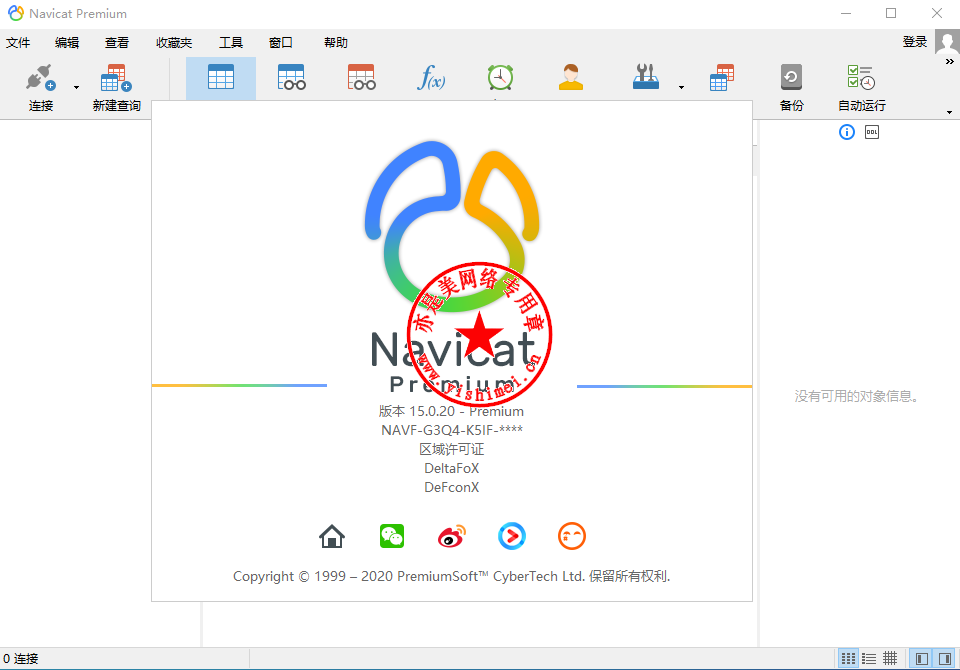Select the green clock Event icon
The image size is (960, 670).
[500, 78]
